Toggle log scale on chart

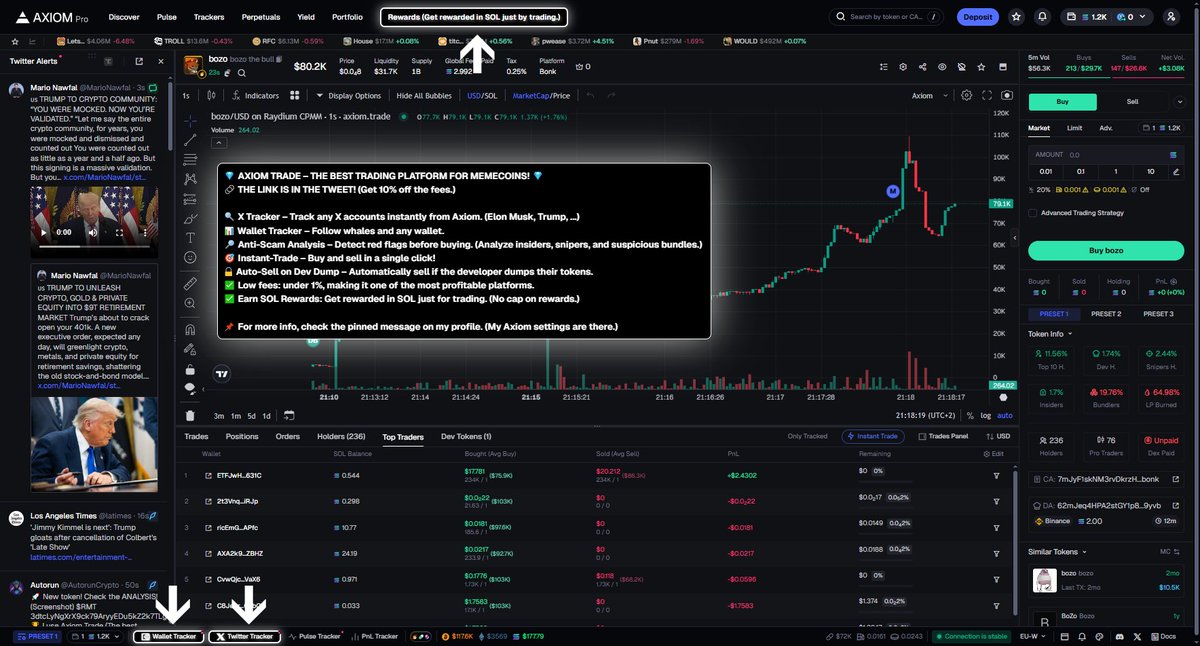[x=987, y=415]
